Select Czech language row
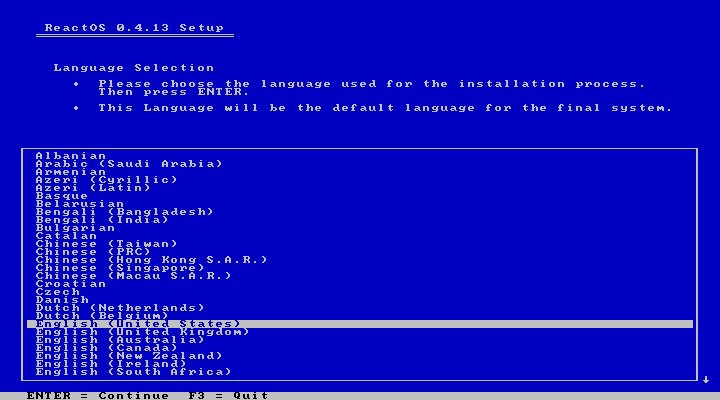The width and height of the screenshot is (720, 400). (57, 292)
